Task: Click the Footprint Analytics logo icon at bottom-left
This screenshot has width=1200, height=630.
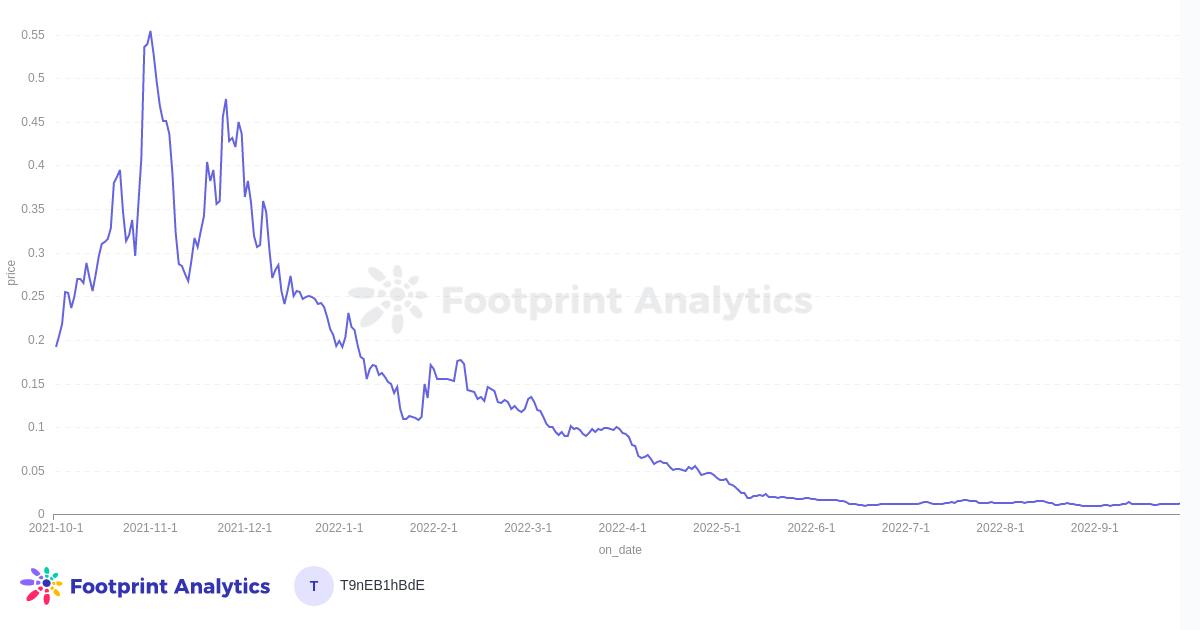Action: (41, 585)
